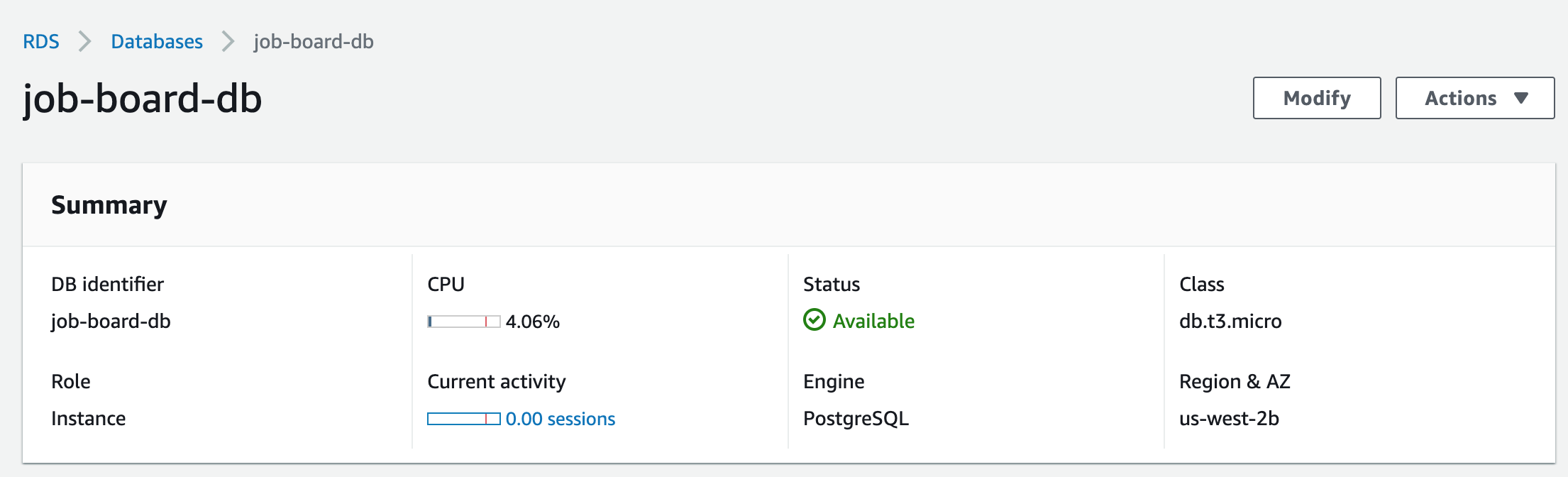1568x477 pixels.
Task: Click the CPU label
Action: 446,284
